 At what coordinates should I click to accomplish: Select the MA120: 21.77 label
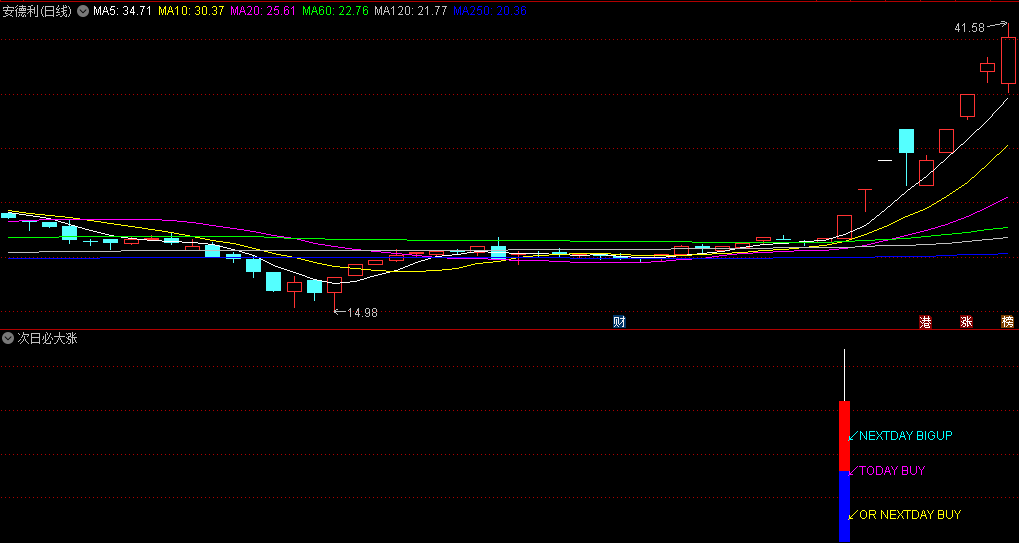[x=411, y=11]
